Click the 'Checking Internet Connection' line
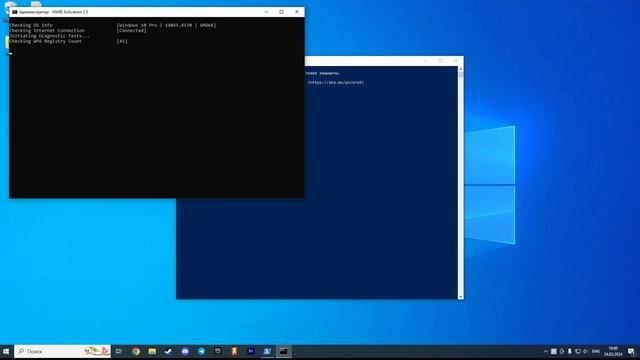This screenshot has width=640, height=360. [47, 30]
